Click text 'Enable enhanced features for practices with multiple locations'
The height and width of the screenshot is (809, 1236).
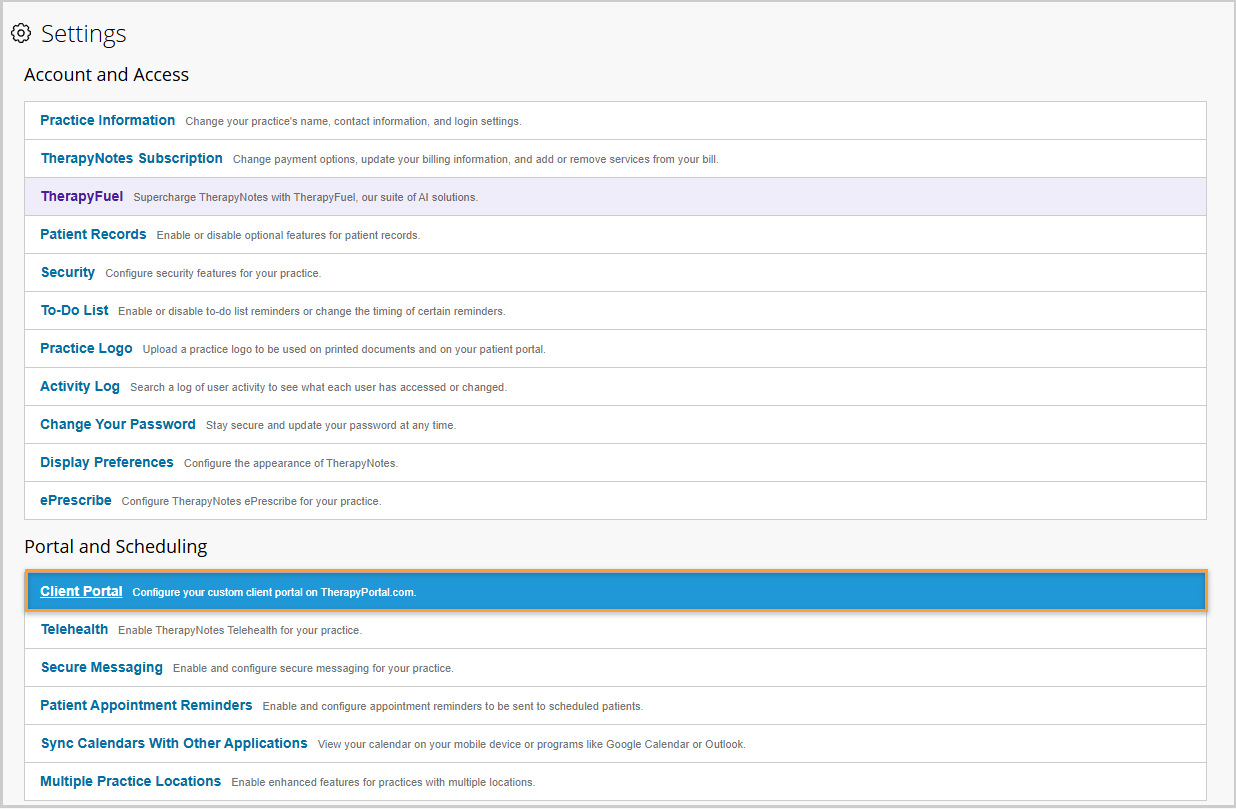click(x=383, y=782)
